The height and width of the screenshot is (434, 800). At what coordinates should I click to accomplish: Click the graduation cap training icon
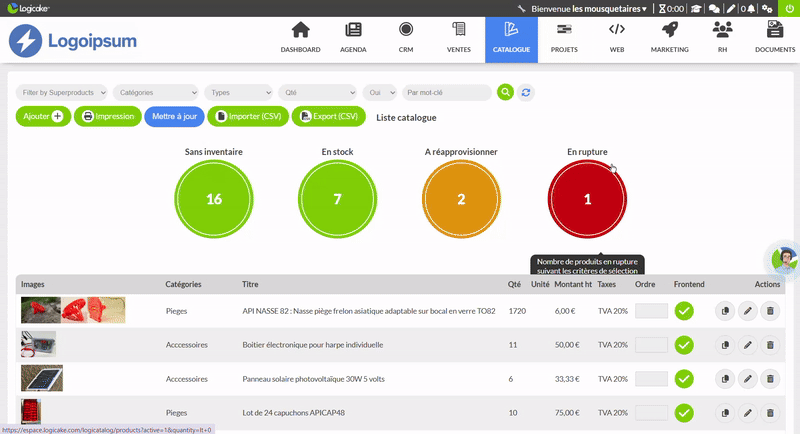pos(696,8)
